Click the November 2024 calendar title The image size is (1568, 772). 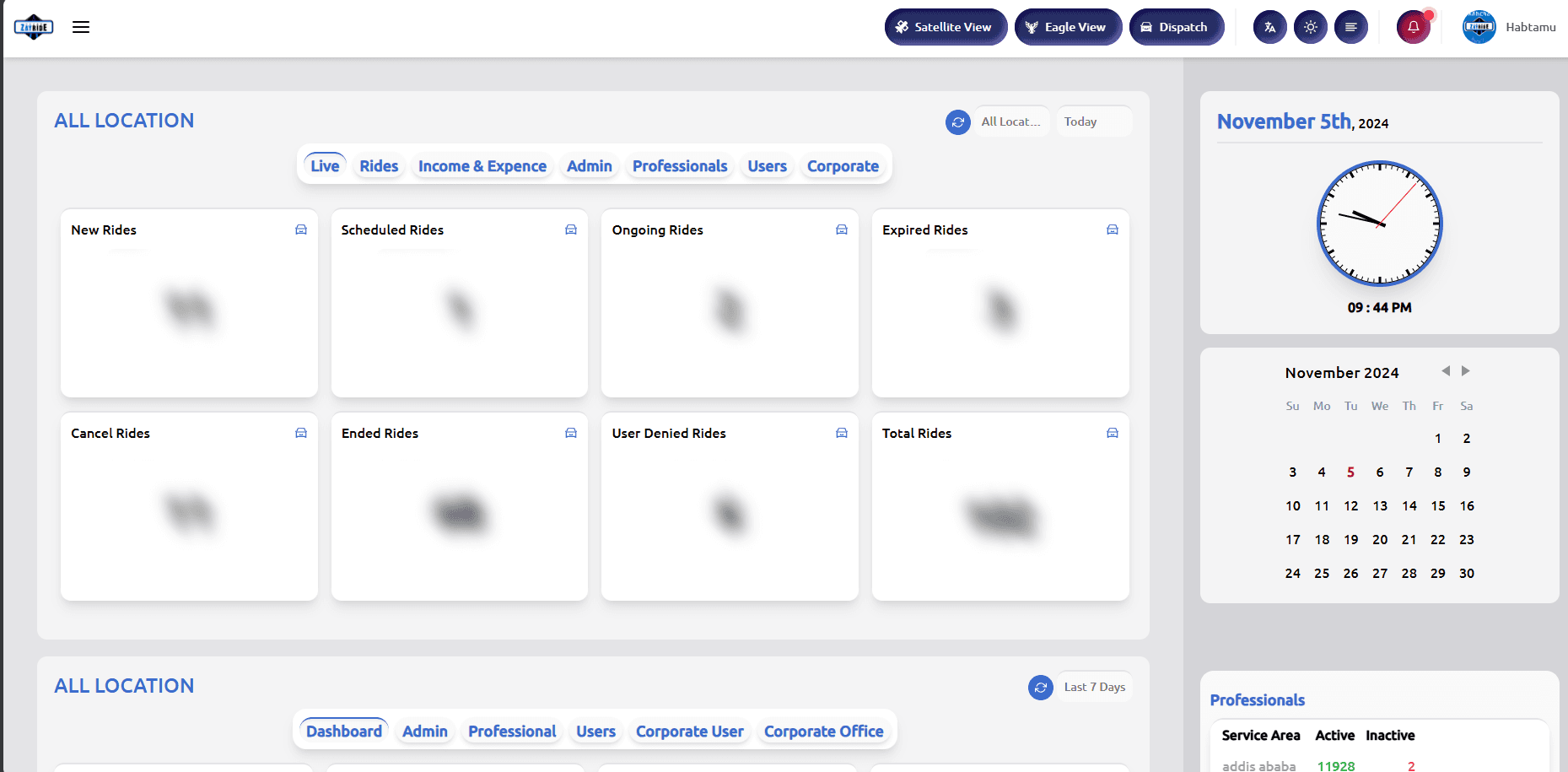(x=1342, y=373)
